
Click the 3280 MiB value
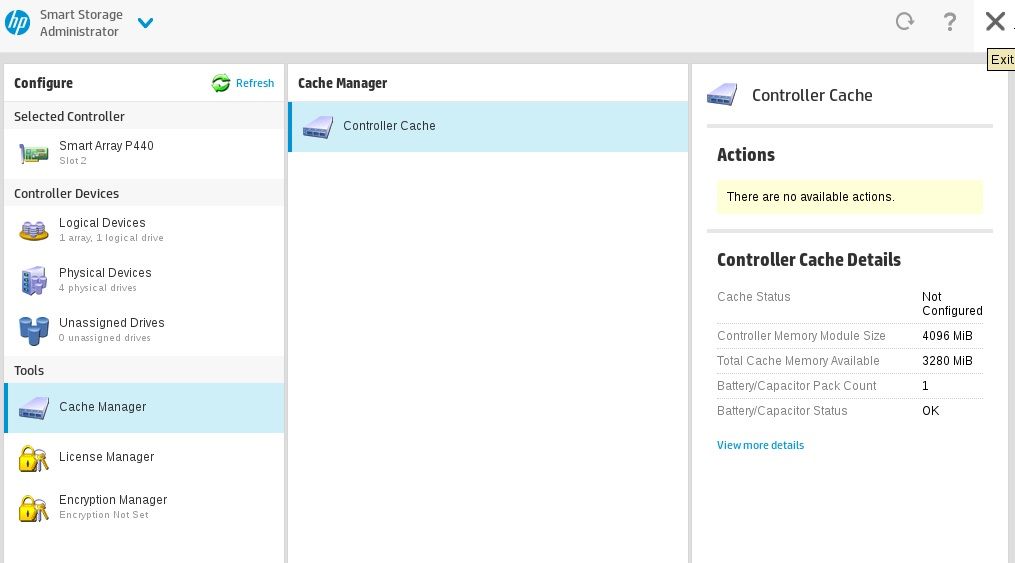[947, 360]
